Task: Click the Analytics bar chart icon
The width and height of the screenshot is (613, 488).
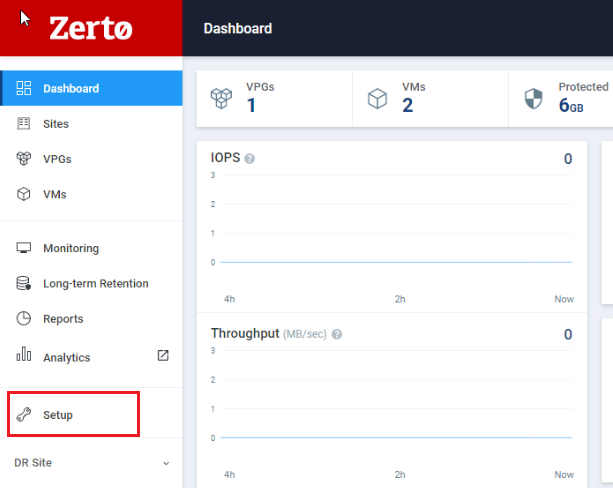Action: (24, 356)
